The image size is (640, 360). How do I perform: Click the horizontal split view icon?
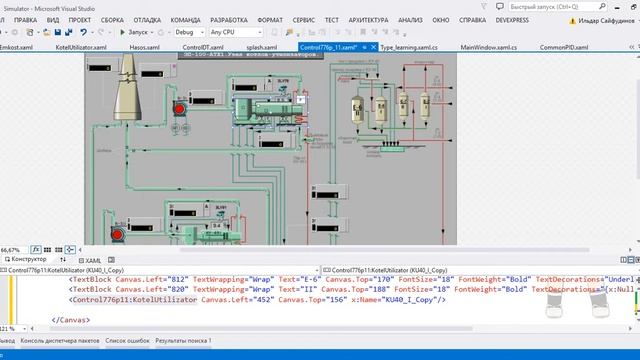click(631, 260)
